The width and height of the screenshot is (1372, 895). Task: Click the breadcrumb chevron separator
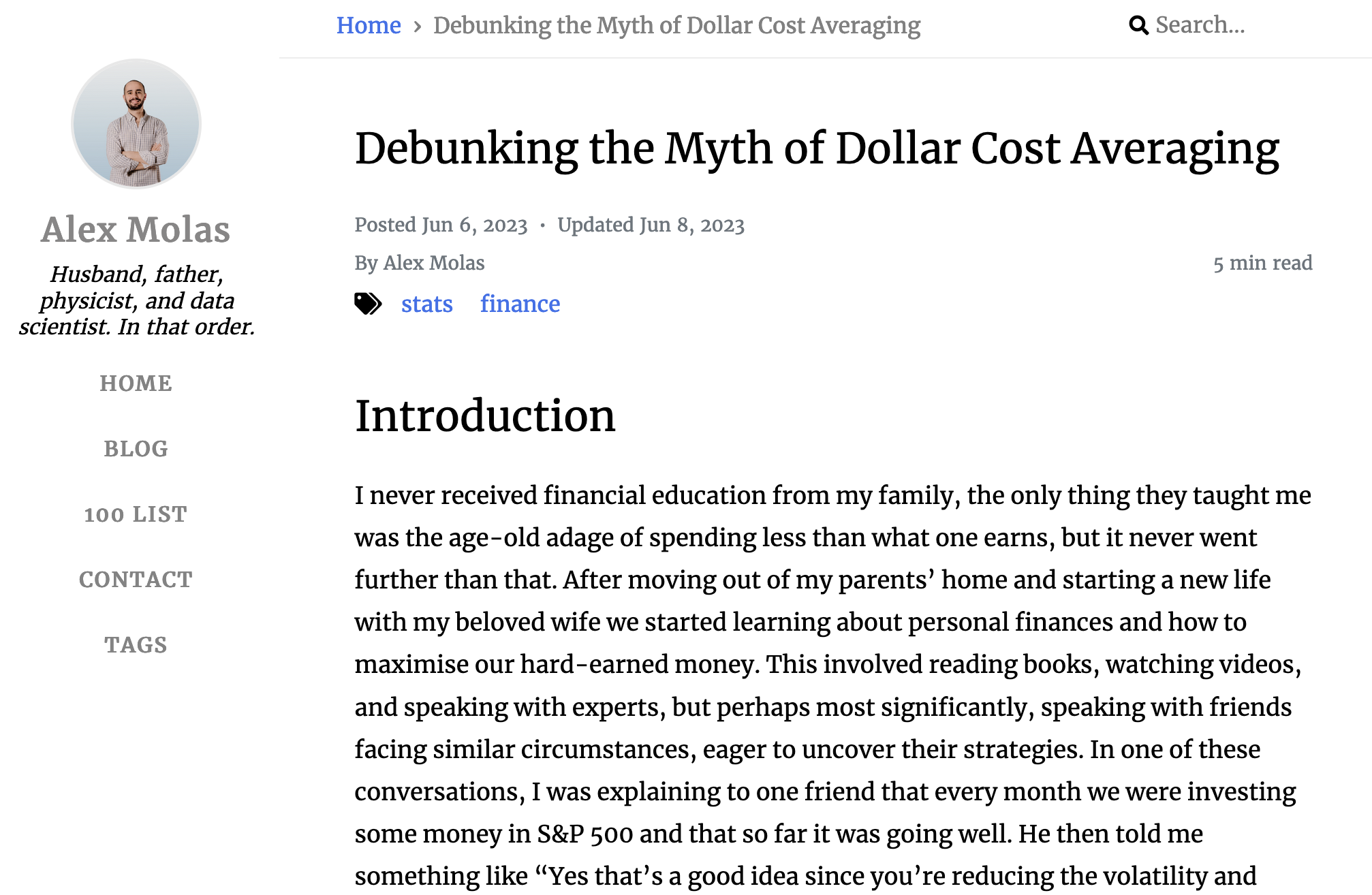point(418,27)
